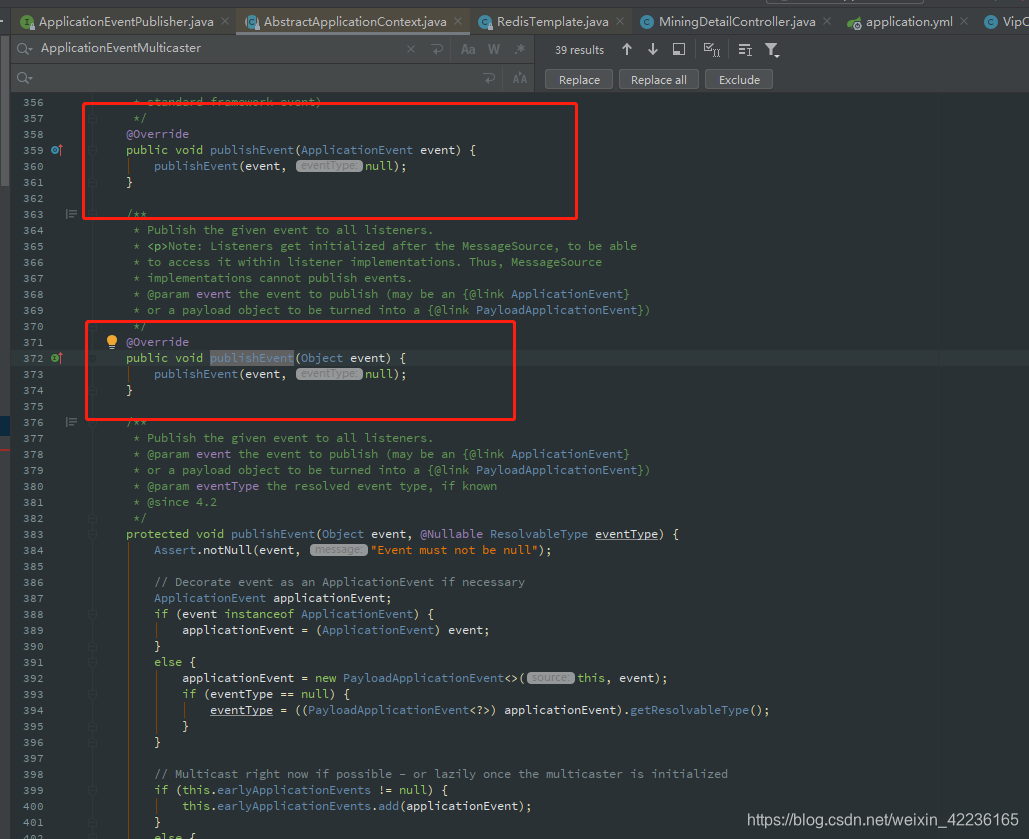Click the yellow lightbulb intention icon

[112, 341]
